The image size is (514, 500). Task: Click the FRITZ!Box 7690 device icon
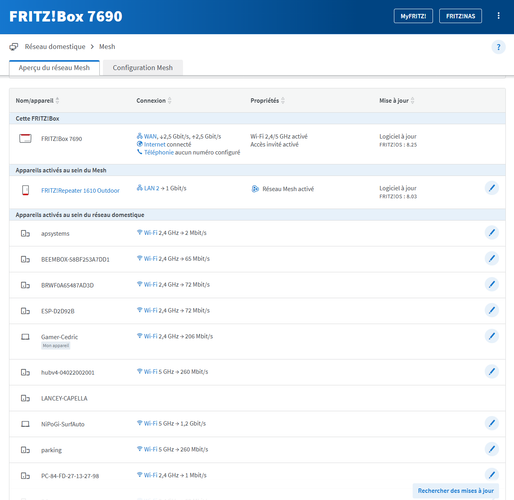(x=25, y=138)
